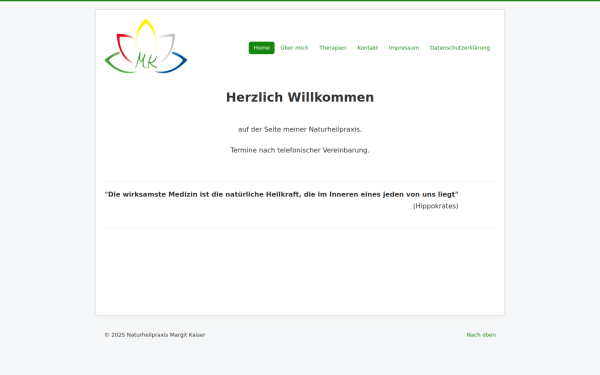Open the Datenschutzerklärung page
This screenshot has width=600, height=375.
[460, 48]
